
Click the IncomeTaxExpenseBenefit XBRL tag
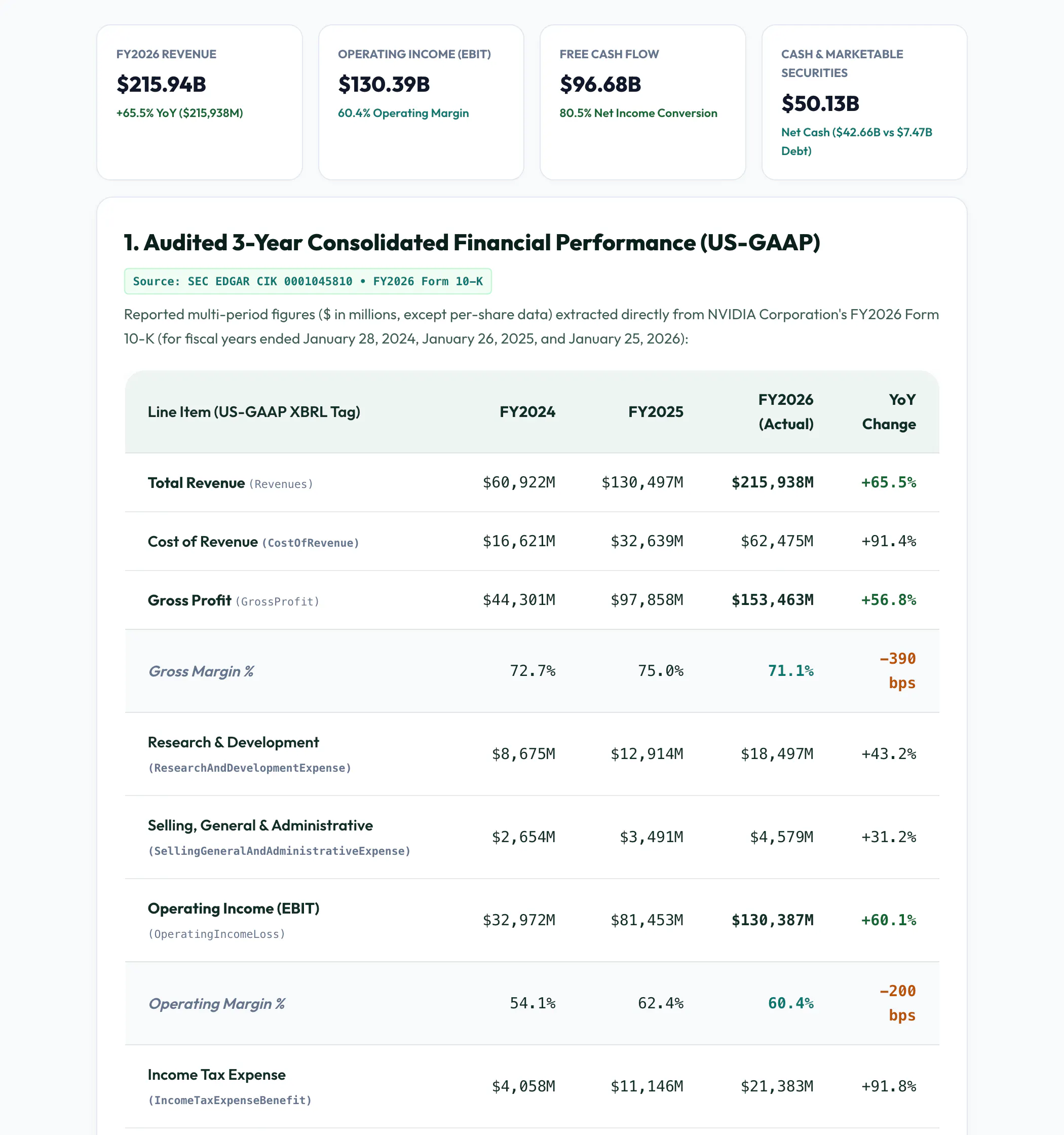(x=230, y=1100)
